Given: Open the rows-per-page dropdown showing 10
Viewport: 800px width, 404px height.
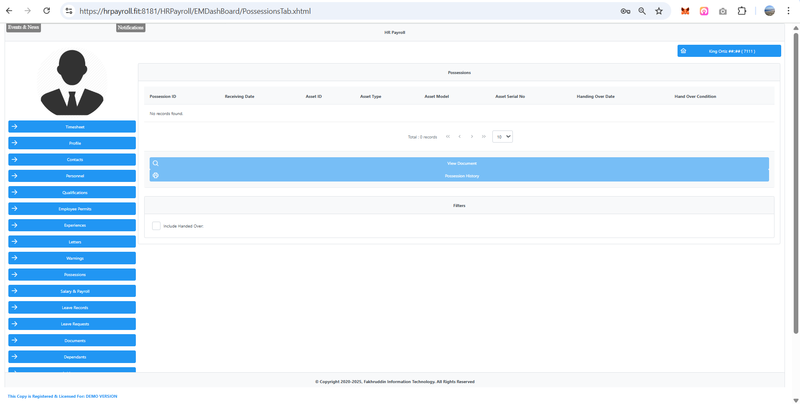Looking at the screenshot, I should pyautogui.click(x=502, y=136).
